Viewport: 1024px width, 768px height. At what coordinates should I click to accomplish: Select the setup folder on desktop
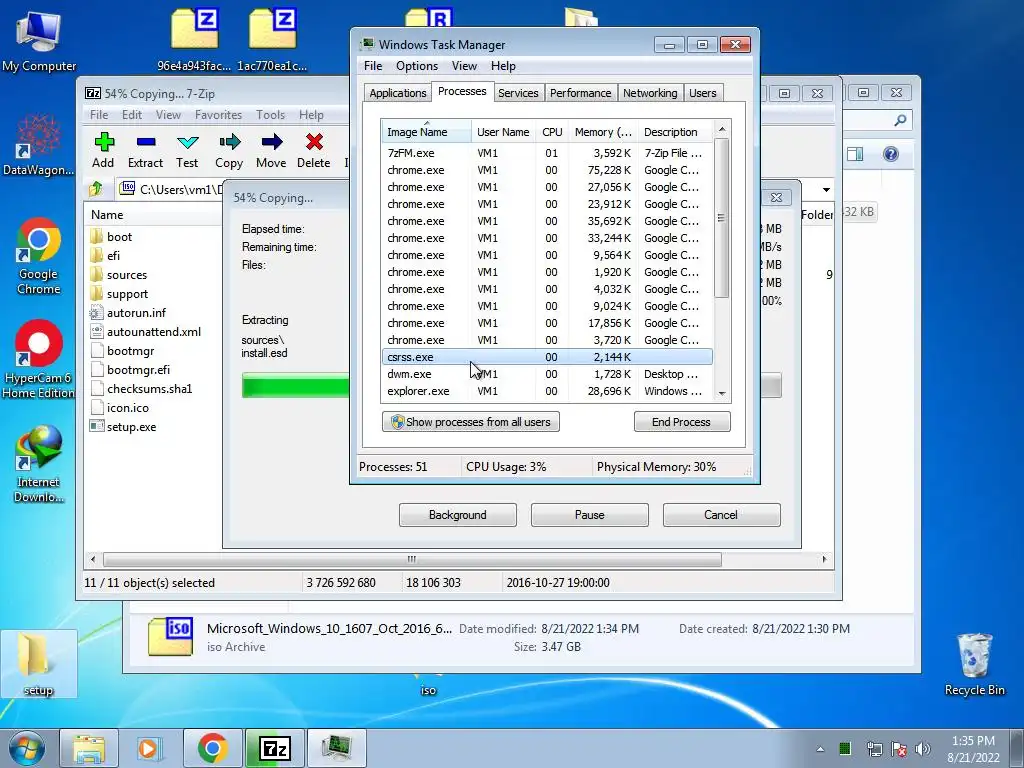coord(38,664)
